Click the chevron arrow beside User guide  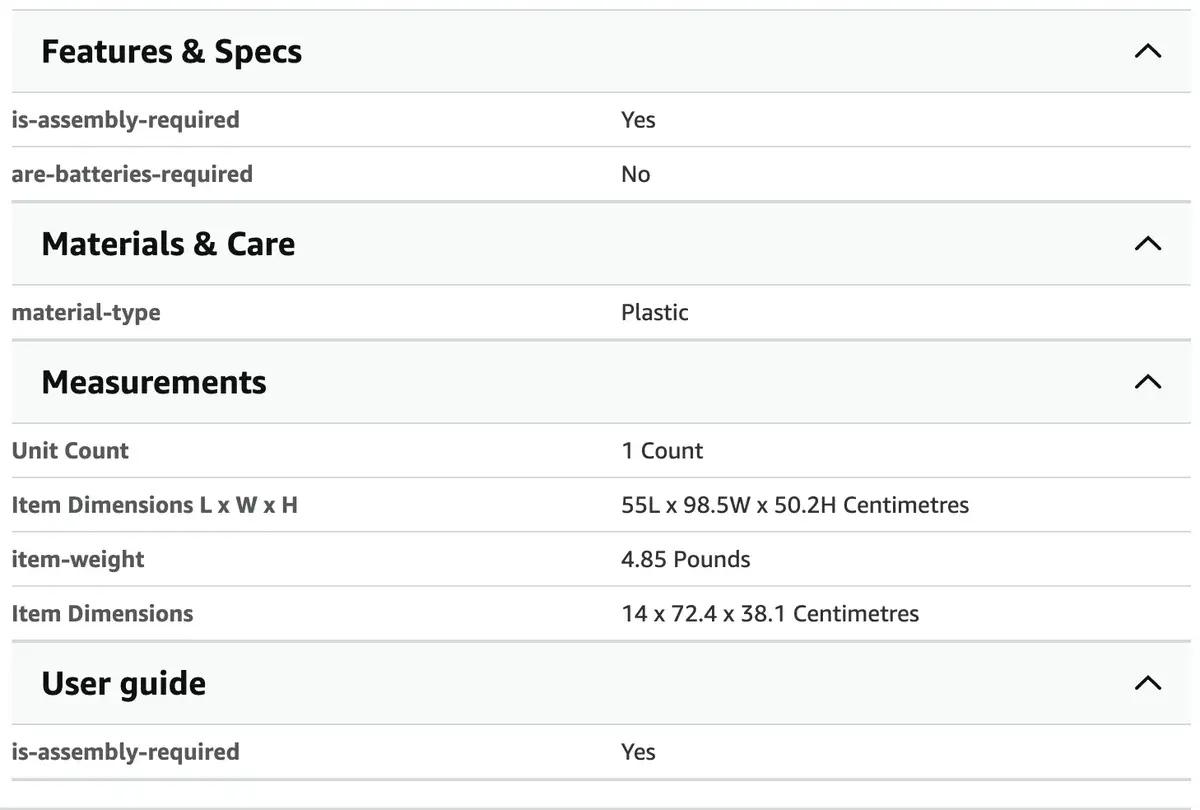point(1148,683)
